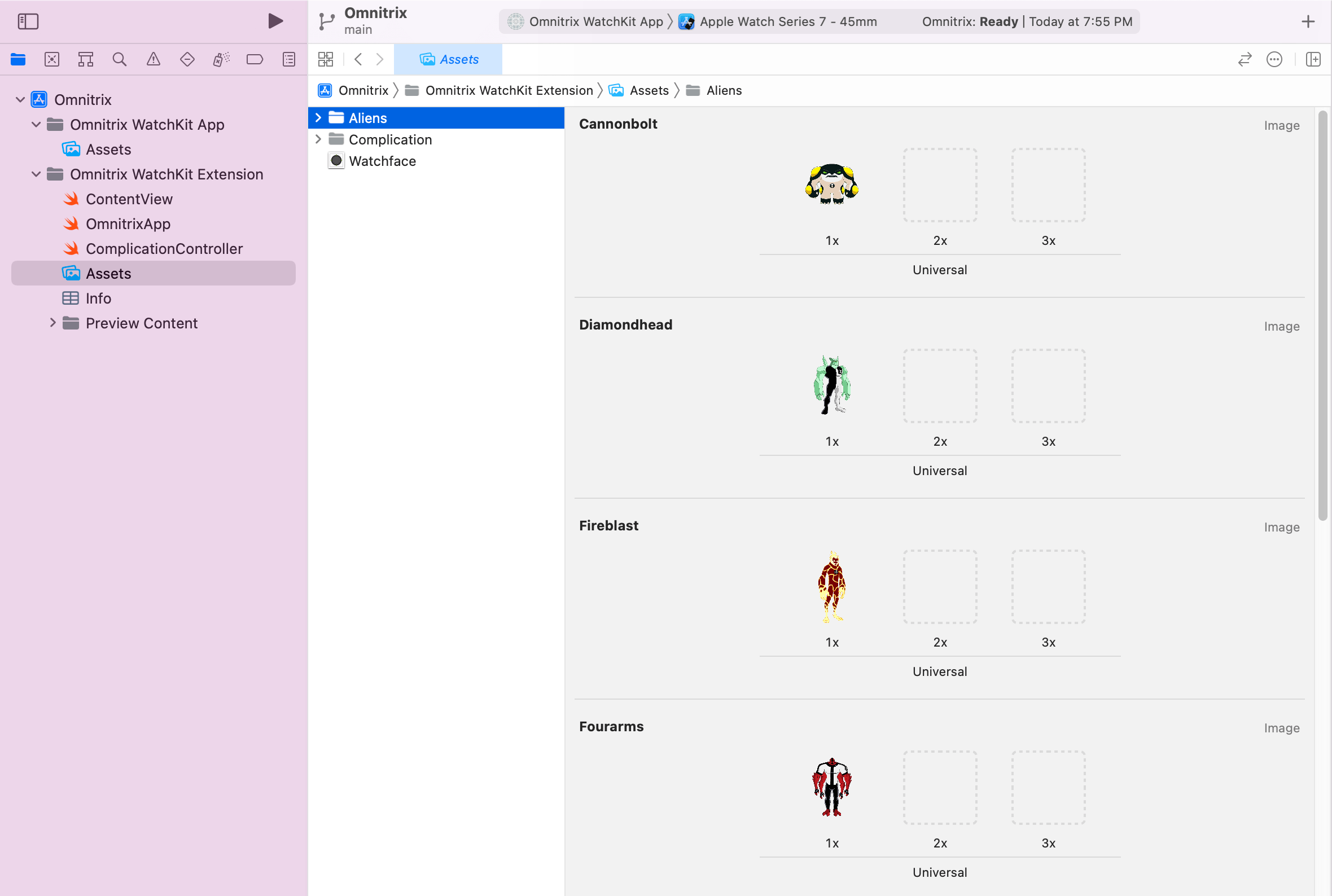Image resolution: width=1332 pixels, height=896 pixels.
Task: Go back in editor history
Action: [358, 59]
